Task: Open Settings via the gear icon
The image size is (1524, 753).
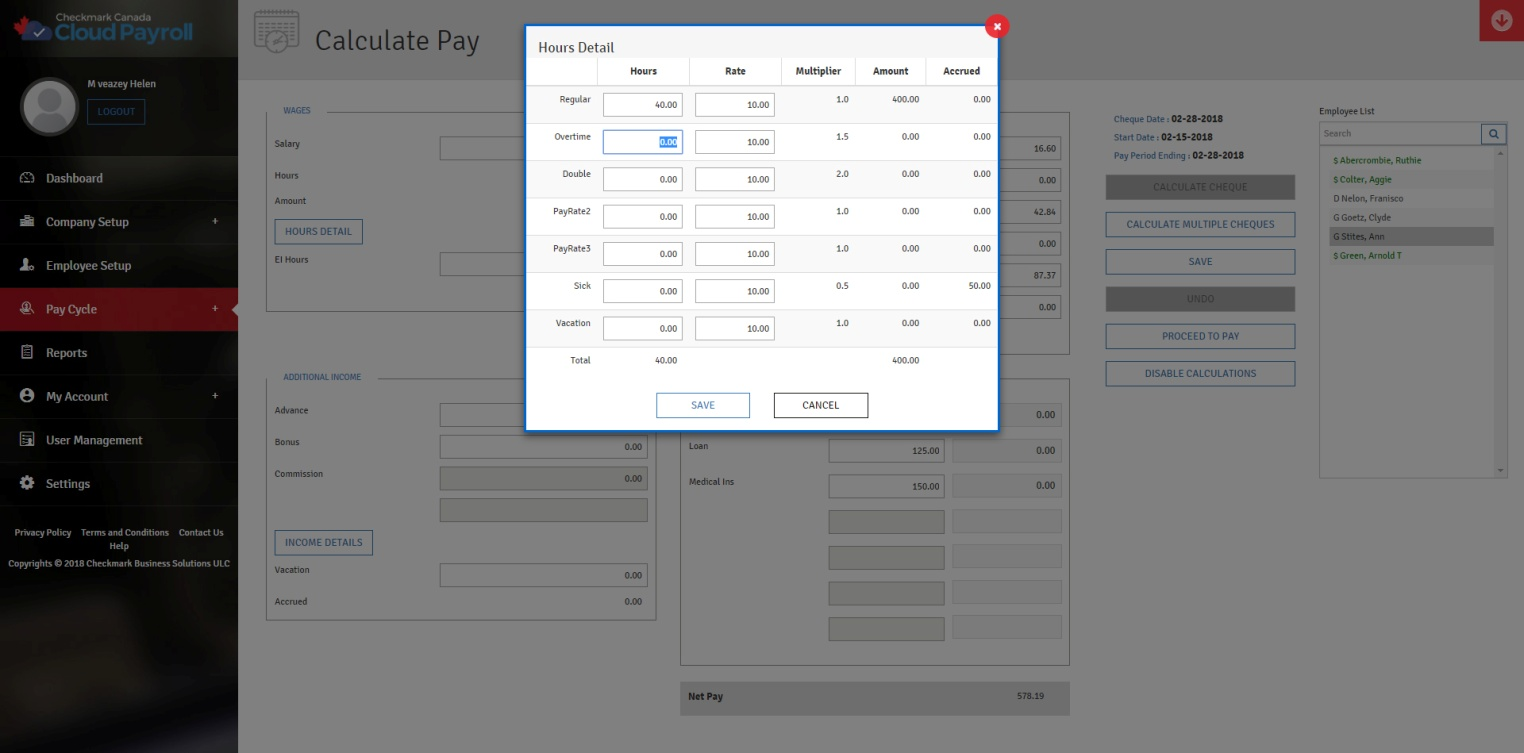Action: (x=27, y=484)
